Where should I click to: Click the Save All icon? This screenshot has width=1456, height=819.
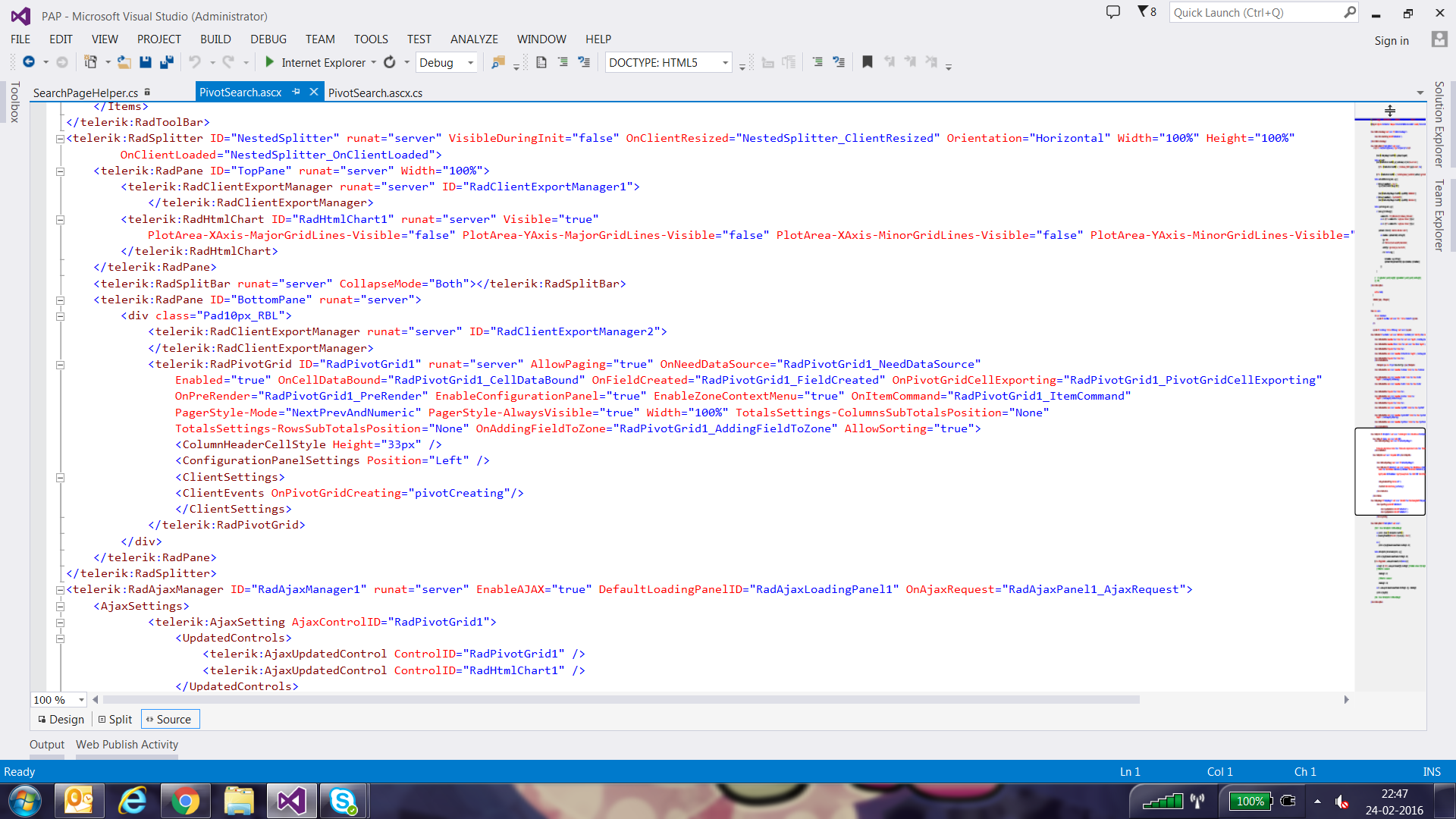coord(167,62)
